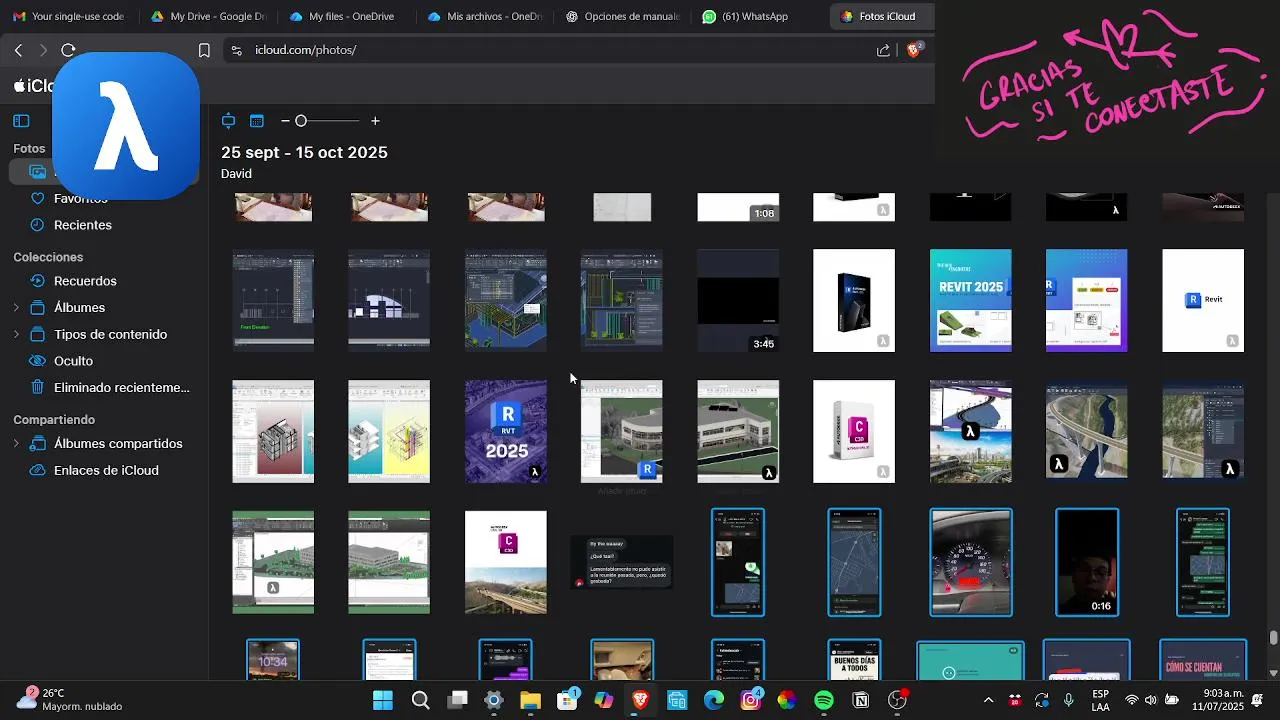This screenshot has height=720, width=1280.
Task: Open Brave browser taskbar icon
Action: (640, 700)
